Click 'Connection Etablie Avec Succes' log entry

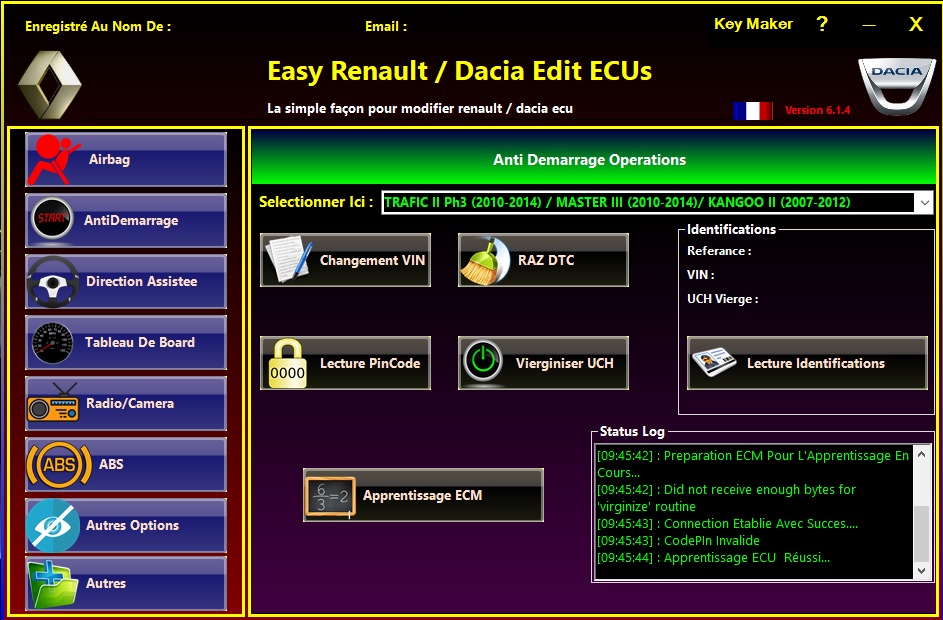pyautogui.click(x=728, y=524)
